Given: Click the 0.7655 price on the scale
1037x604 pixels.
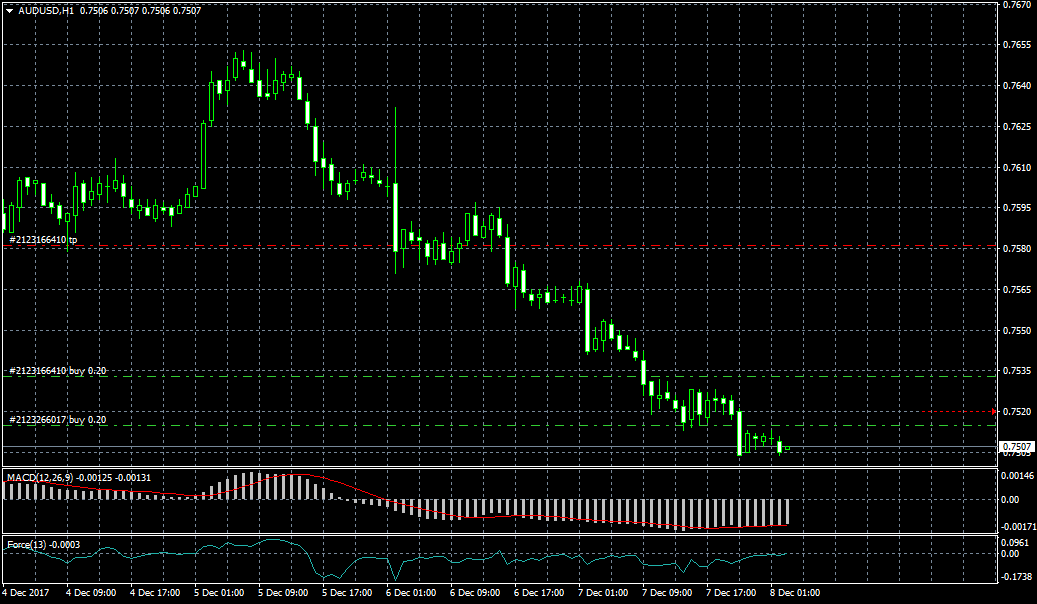Looking at the screenshot, I should (1017, 45).
